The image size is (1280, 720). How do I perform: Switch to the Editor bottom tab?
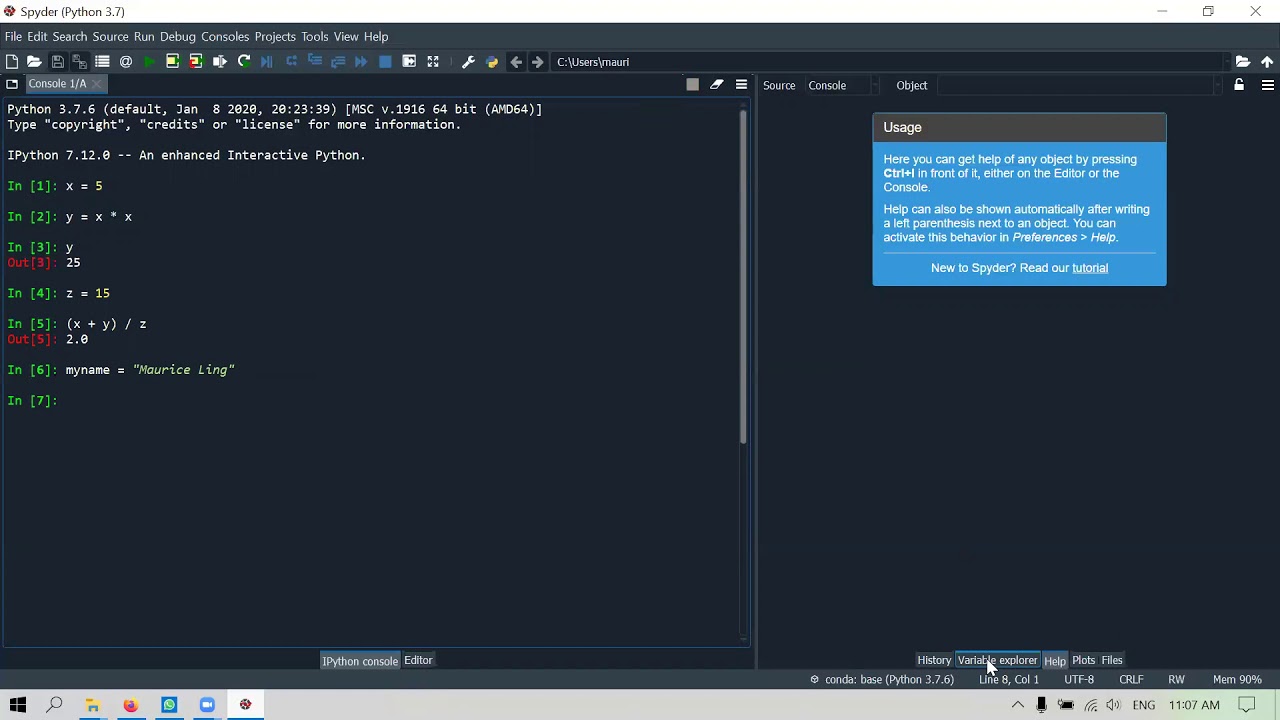[418, 660]
